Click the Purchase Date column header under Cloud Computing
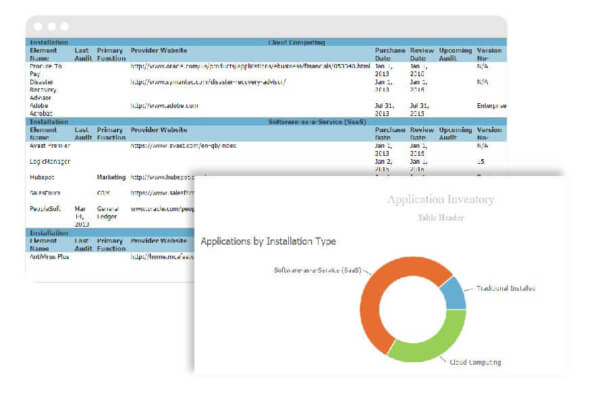The image size is (600, 408). [x=390, y=55]
